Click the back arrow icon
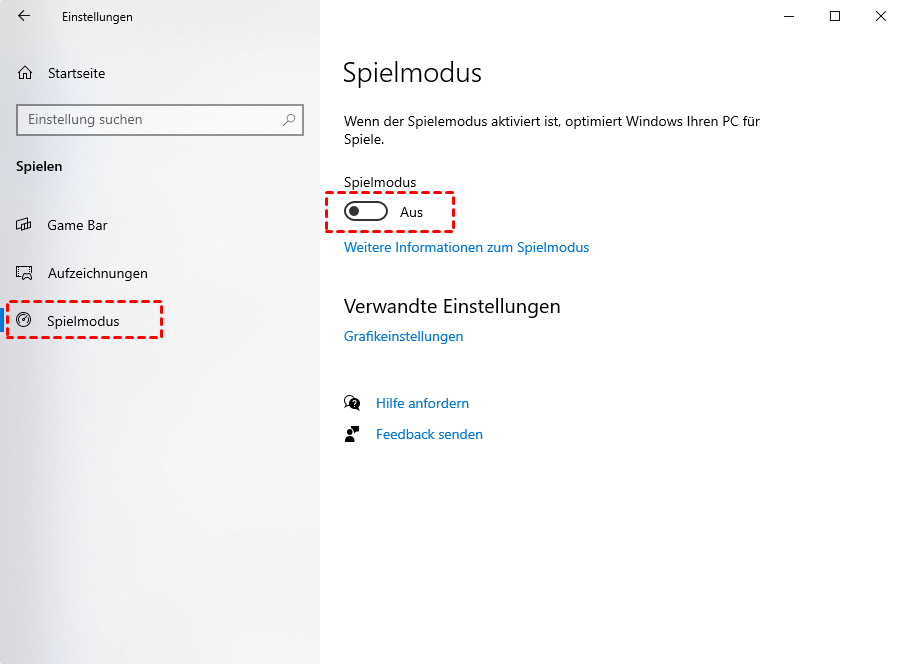904x664 pixels. click(24, 16)
